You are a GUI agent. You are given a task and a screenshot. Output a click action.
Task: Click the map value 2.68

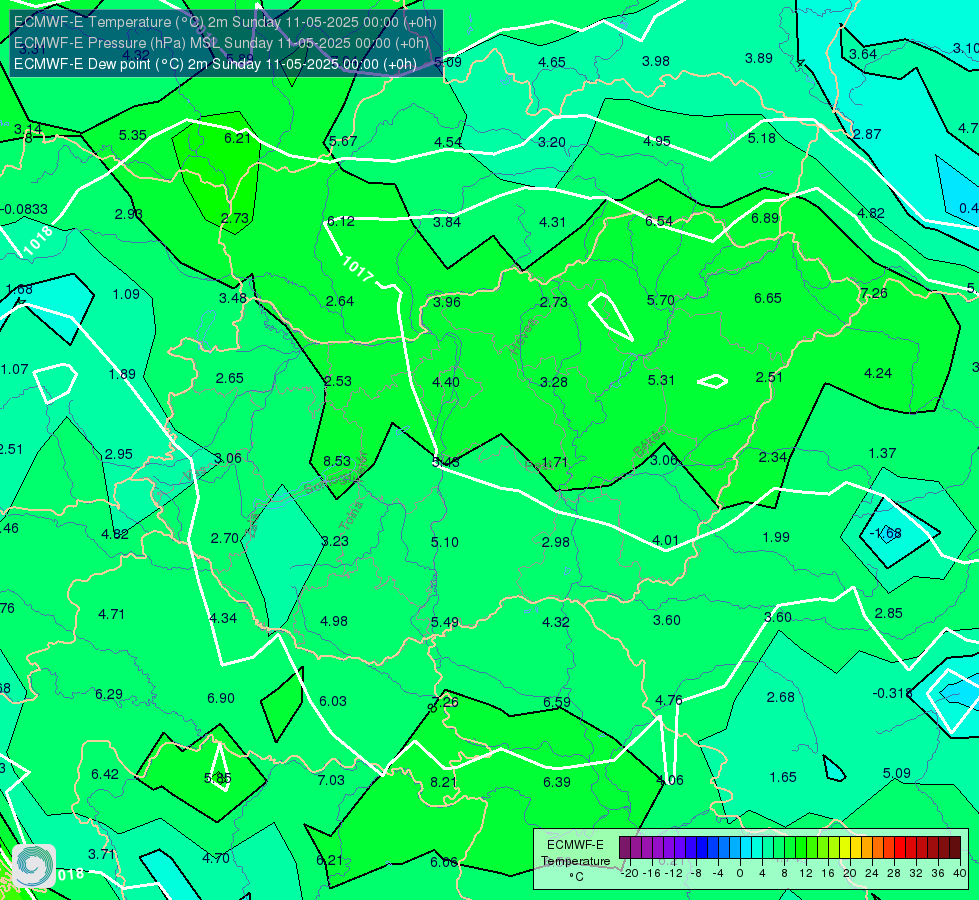780,697
